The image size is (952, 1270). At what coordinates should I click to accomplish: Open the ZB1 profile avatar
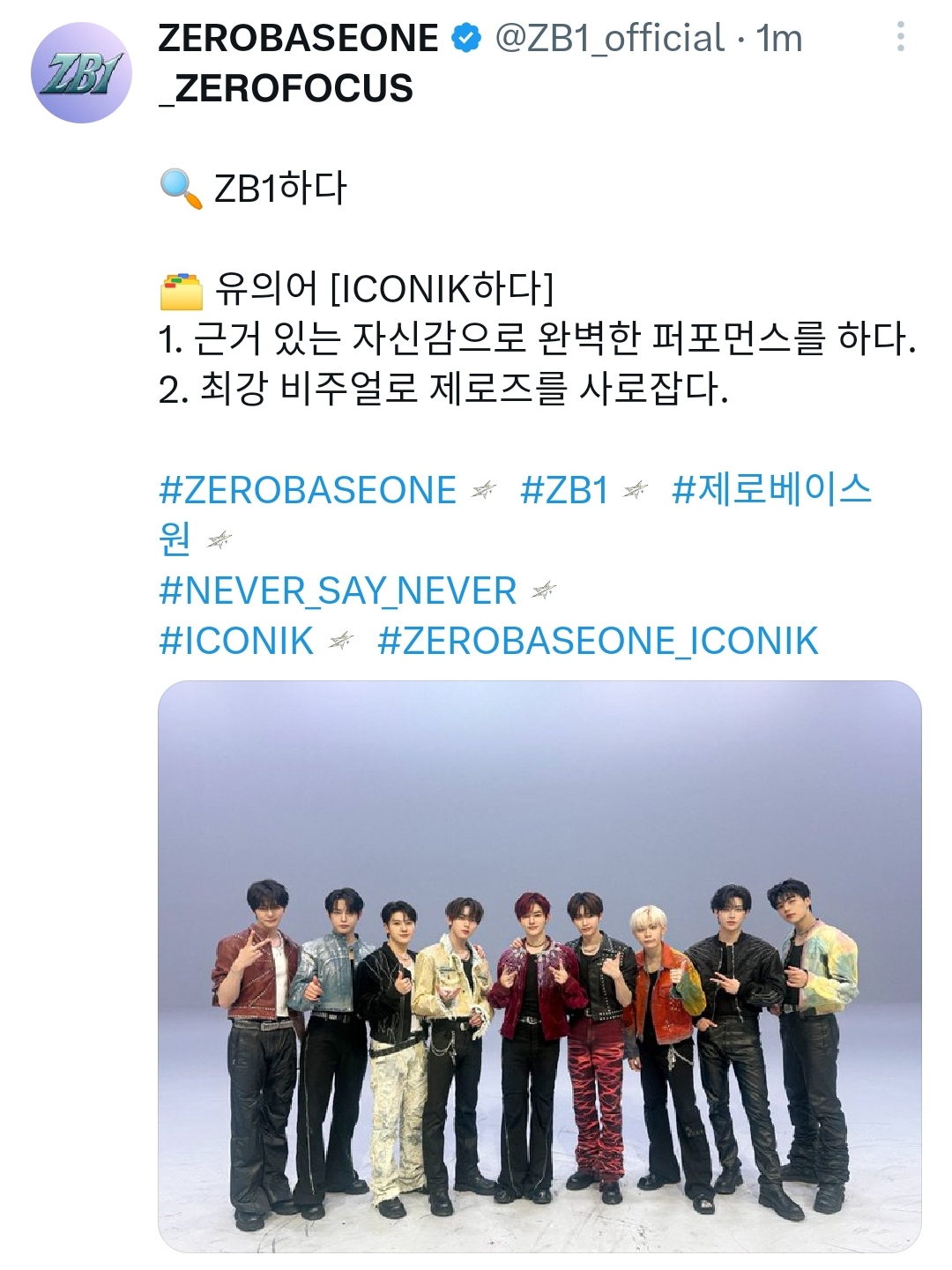pyautogui.click(x=81, y=72)
